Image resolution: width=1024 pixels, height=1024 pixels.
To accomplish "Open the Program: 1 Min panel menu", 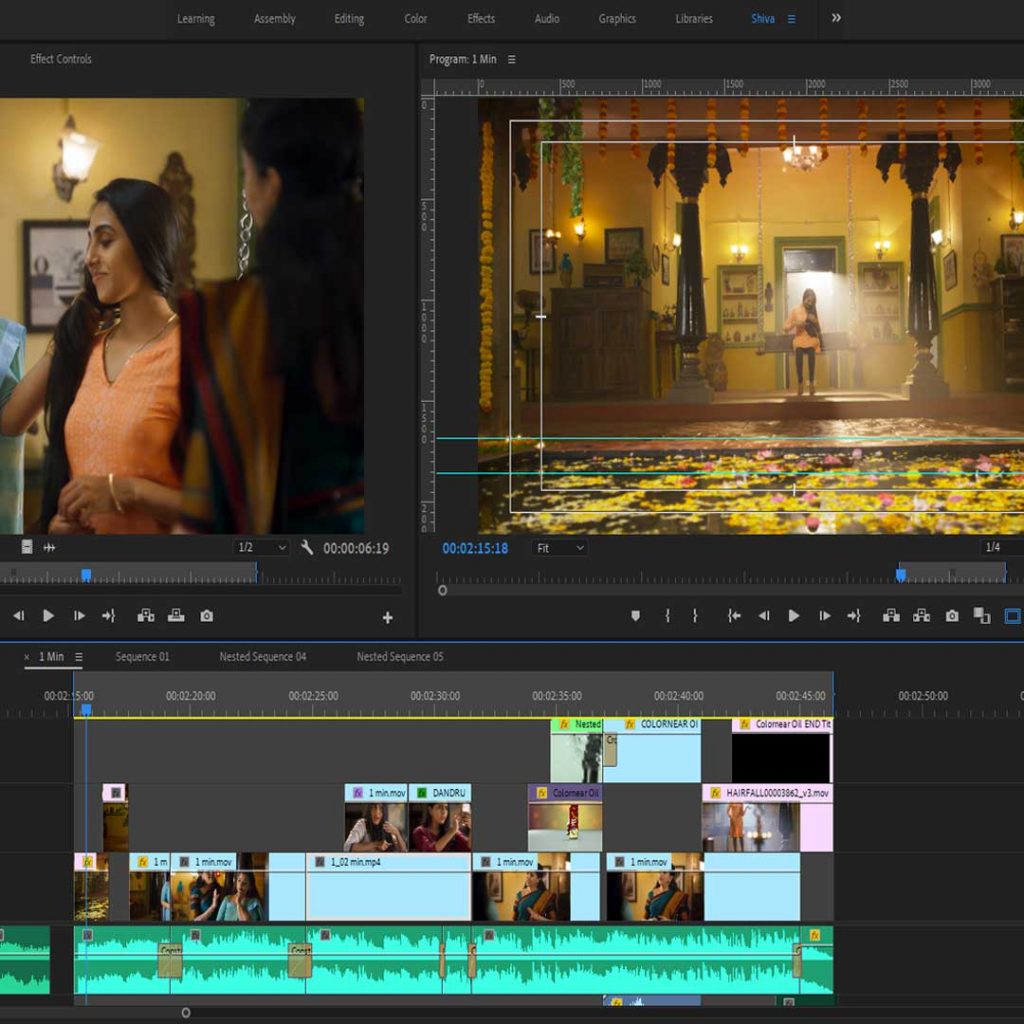I will [x=510, y=58].
